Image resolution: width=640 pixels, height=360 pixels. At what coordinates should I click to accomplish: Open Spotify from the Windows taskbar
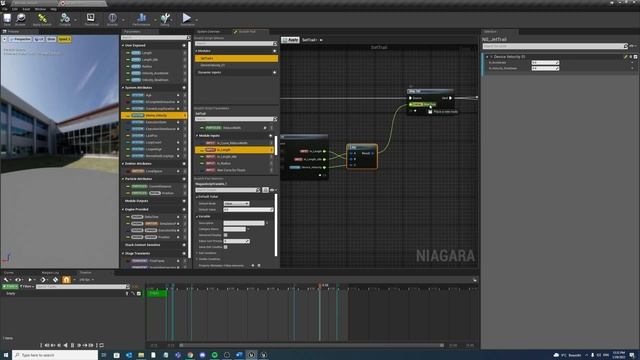click(214, 355)
